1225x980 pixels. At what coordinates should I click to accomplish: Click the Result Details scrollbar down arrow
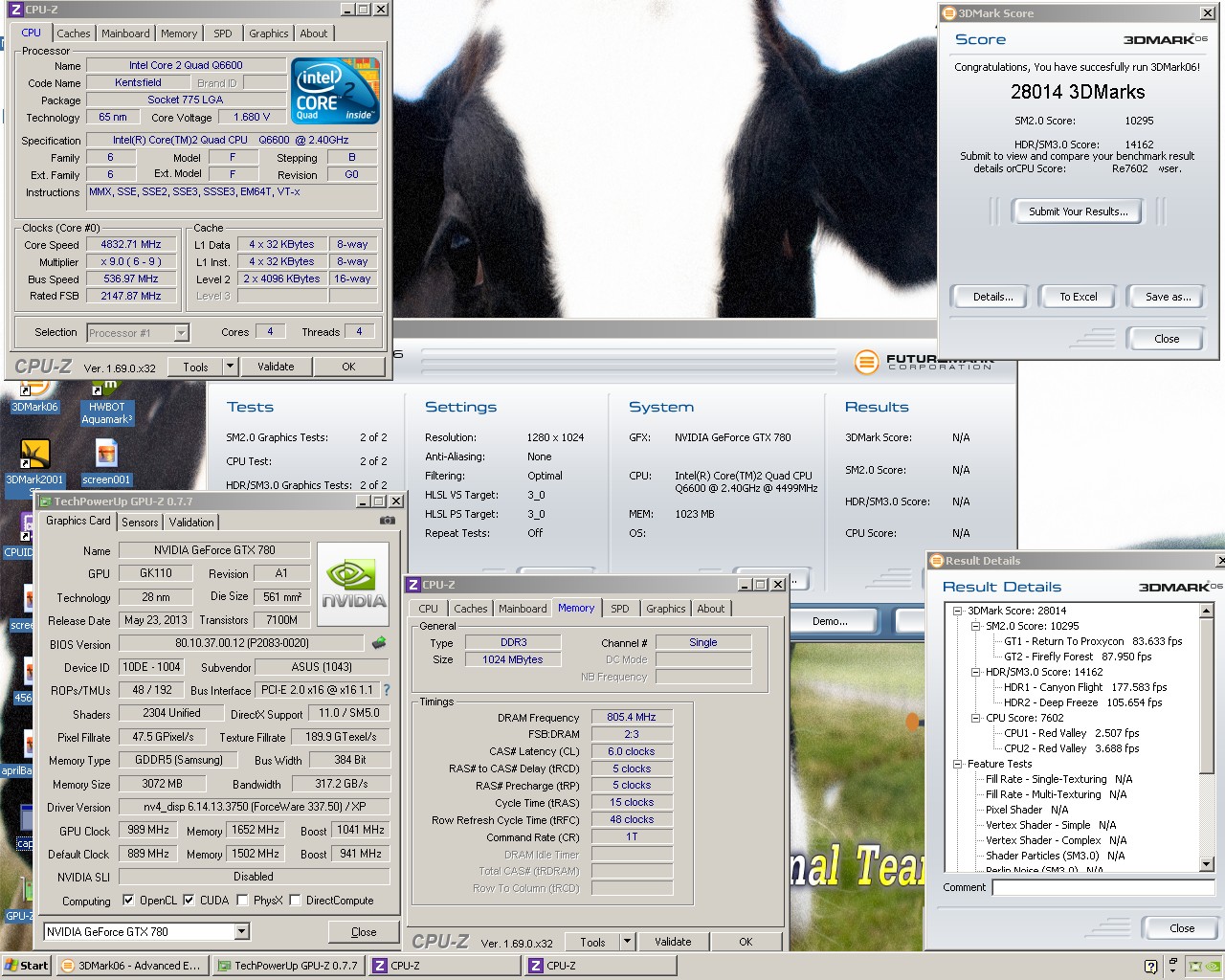pos(1207,864)
